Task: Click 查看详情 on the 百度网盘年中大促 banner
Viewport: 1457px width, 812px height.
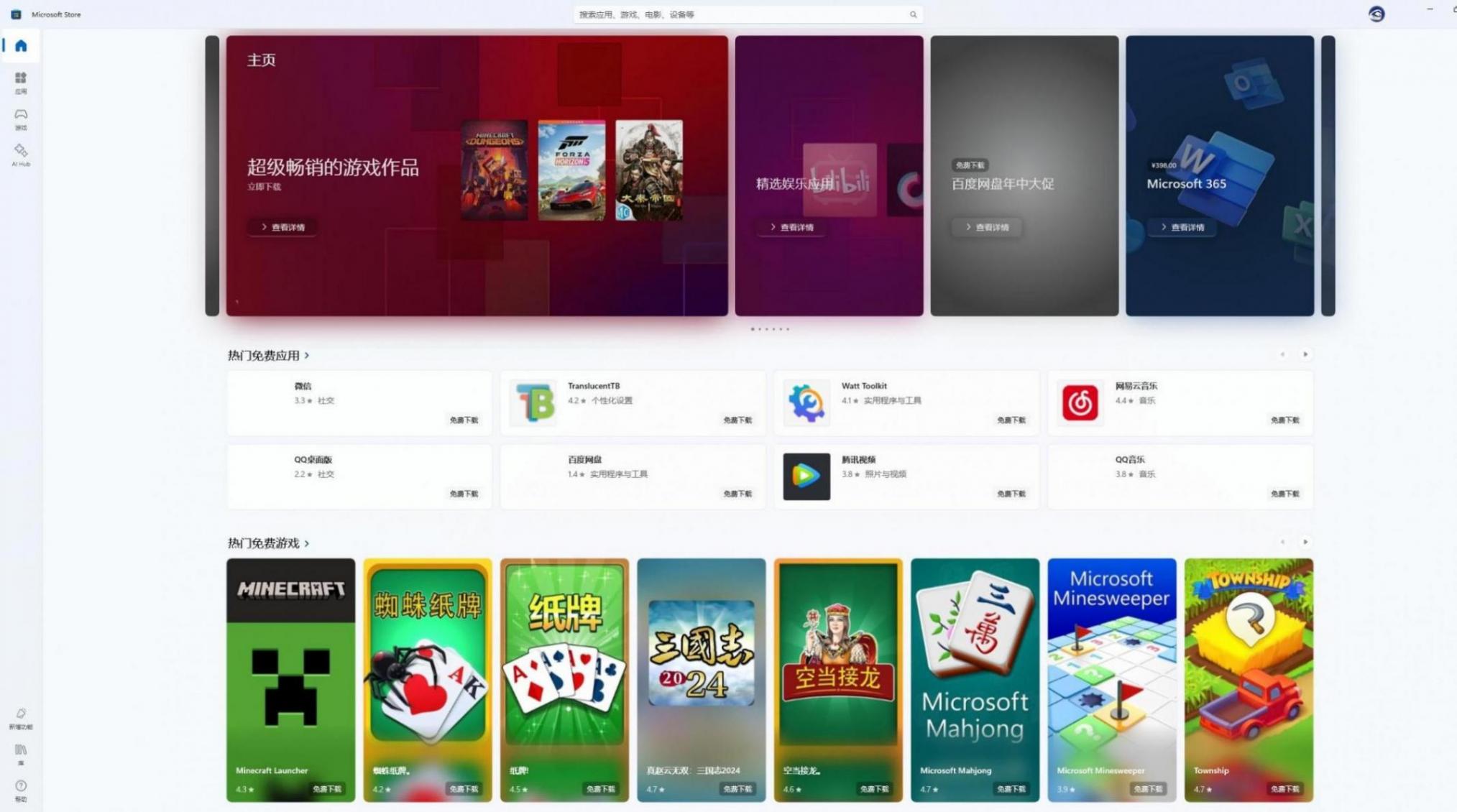Action: [988, 227]
